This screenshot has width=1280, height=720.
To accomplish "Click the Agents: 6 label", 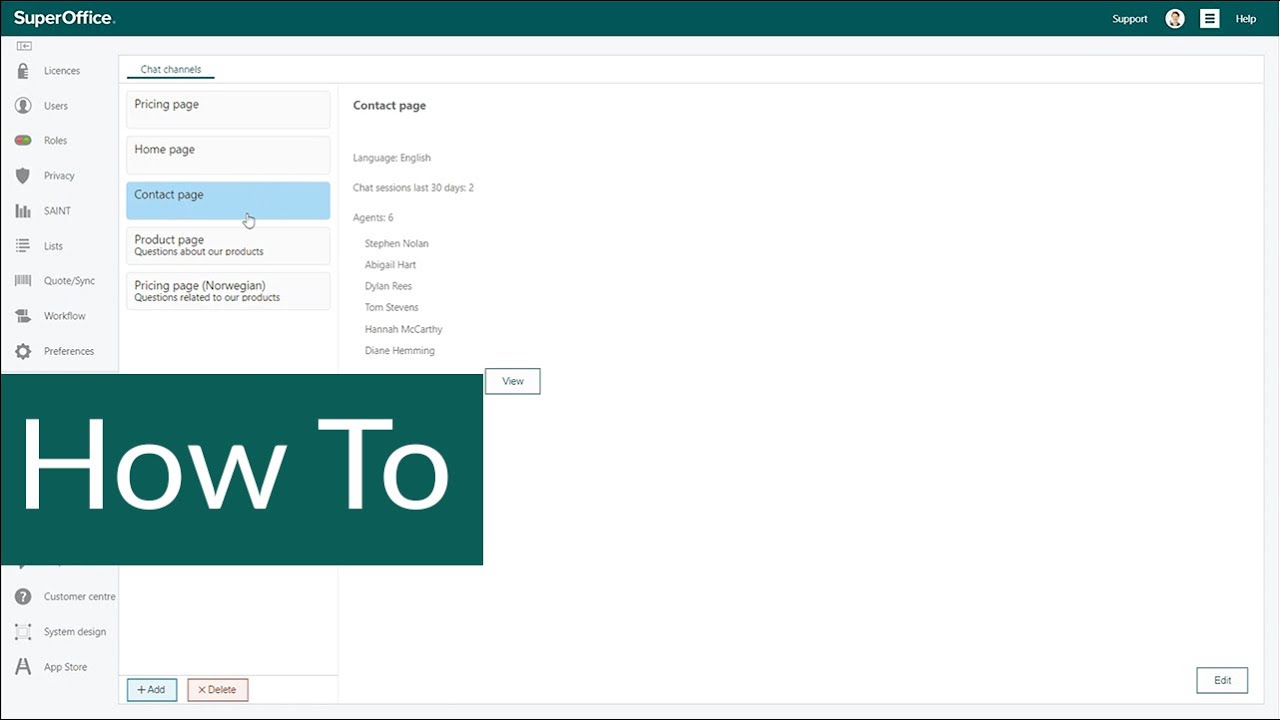I will point(373,218).
